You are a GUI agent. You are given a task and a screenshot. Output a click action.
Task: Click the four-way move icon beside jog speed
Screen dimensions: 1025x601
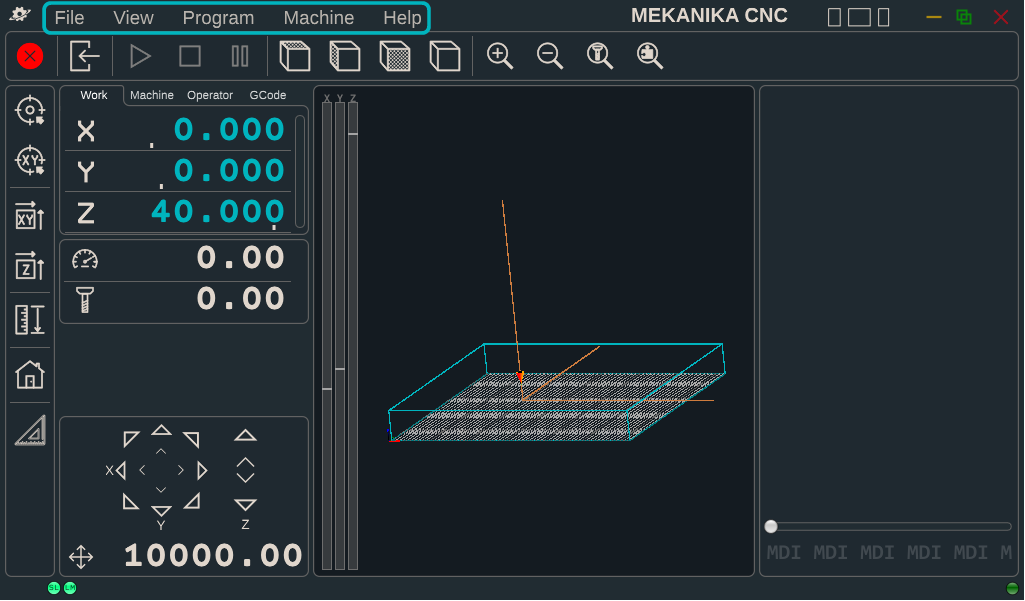point(81,557)
